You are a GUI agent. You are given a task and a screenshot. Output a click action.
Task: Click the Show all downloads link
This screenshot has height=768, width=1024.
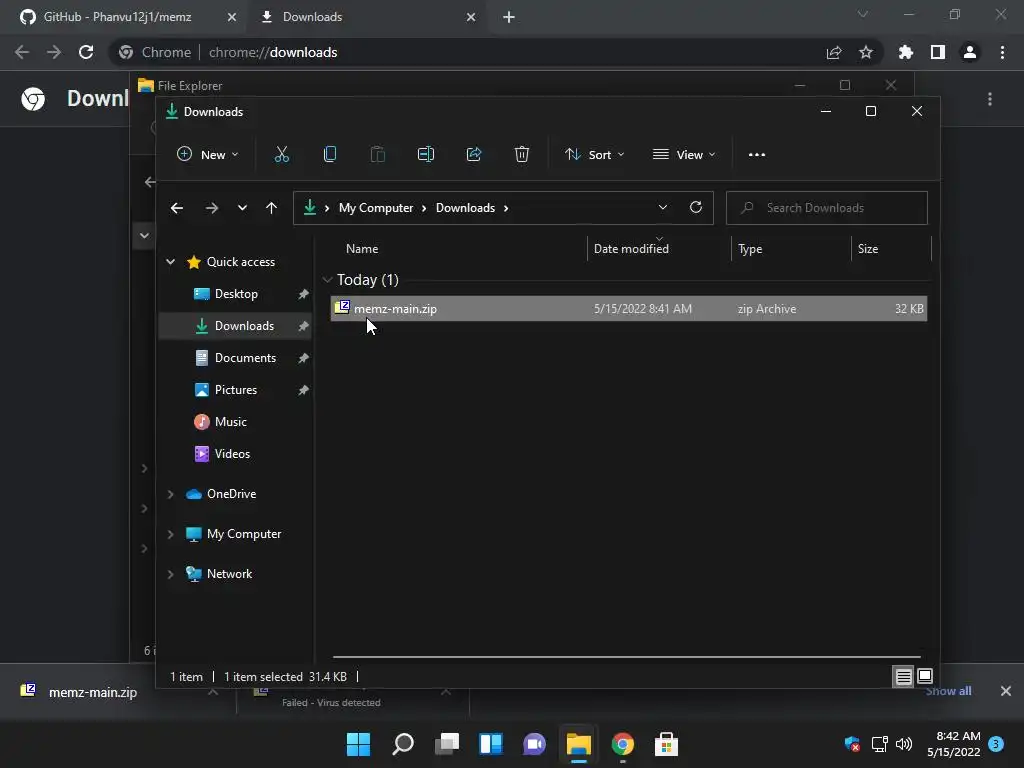coord(948,691)
